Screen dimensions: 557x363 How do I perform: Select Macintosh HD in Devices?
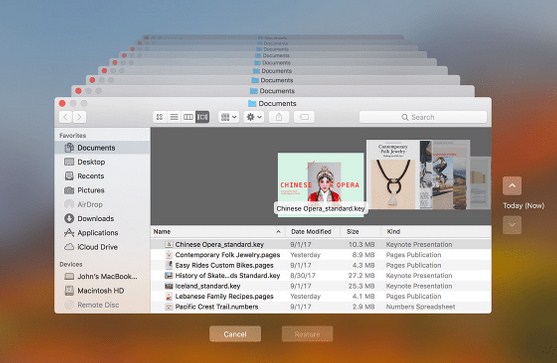102,291
